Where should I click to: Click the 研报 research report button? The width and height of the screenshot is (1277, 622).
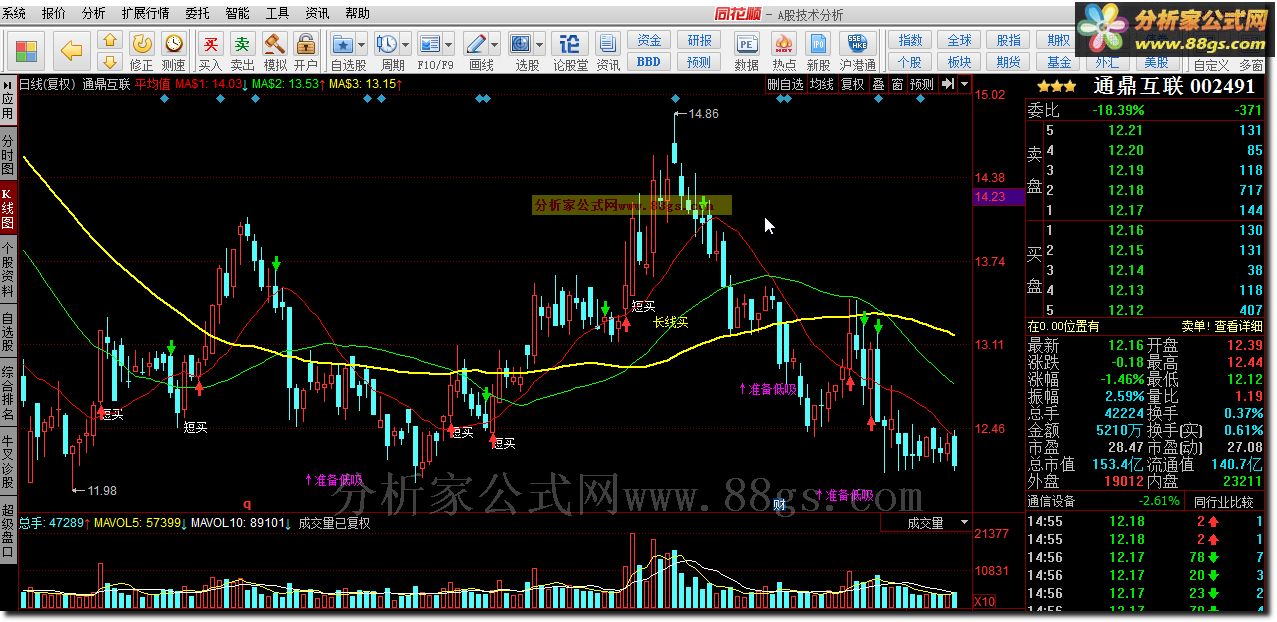(x=700, y=40)
